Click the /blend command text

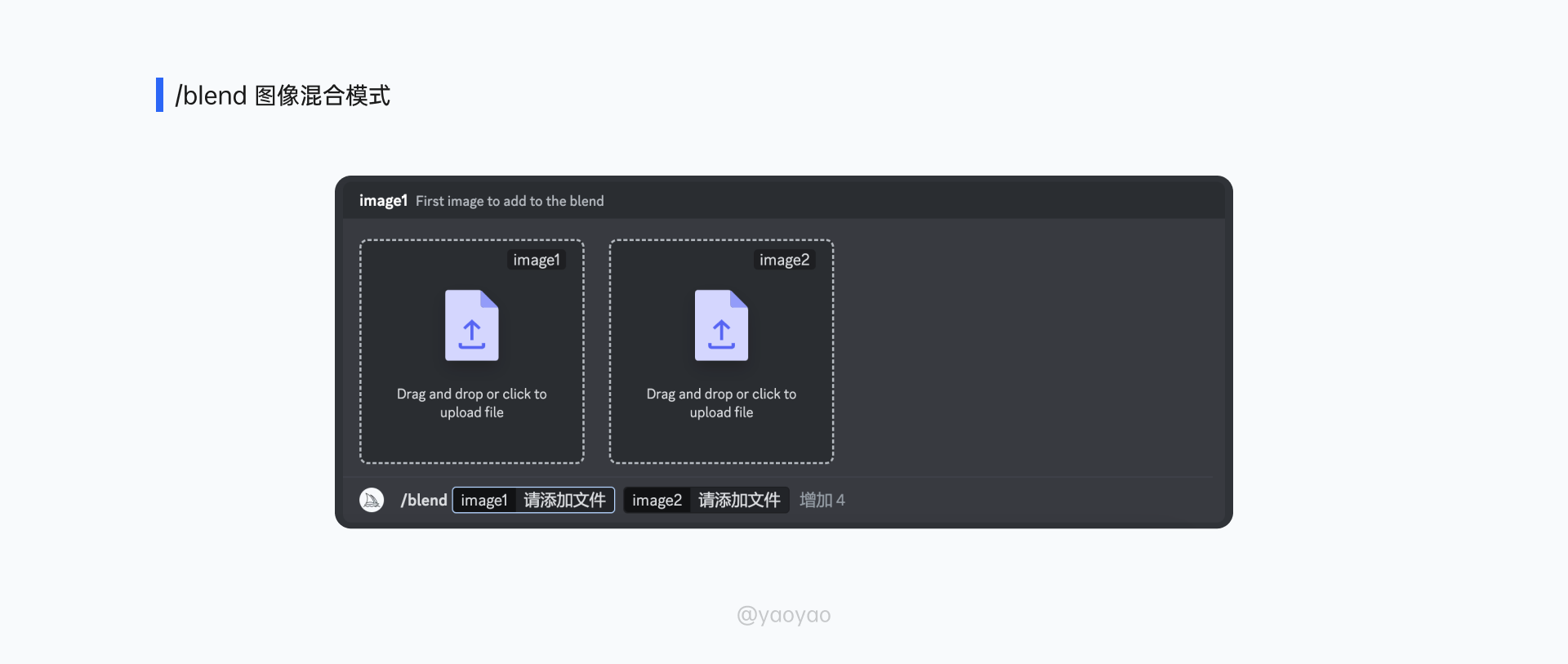click(424, 500)
